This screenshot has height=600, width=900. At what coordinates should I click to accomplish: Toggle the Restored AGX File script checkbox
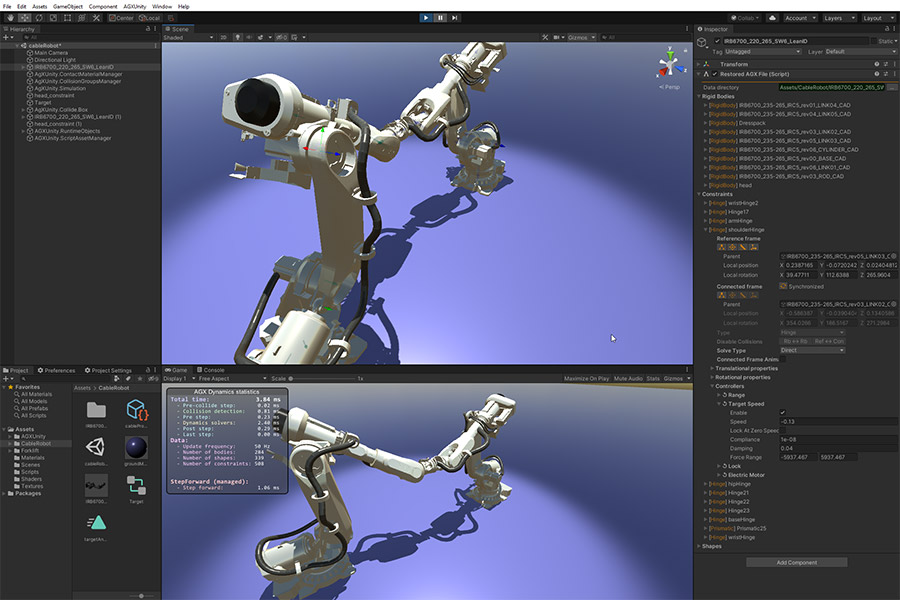715,74
